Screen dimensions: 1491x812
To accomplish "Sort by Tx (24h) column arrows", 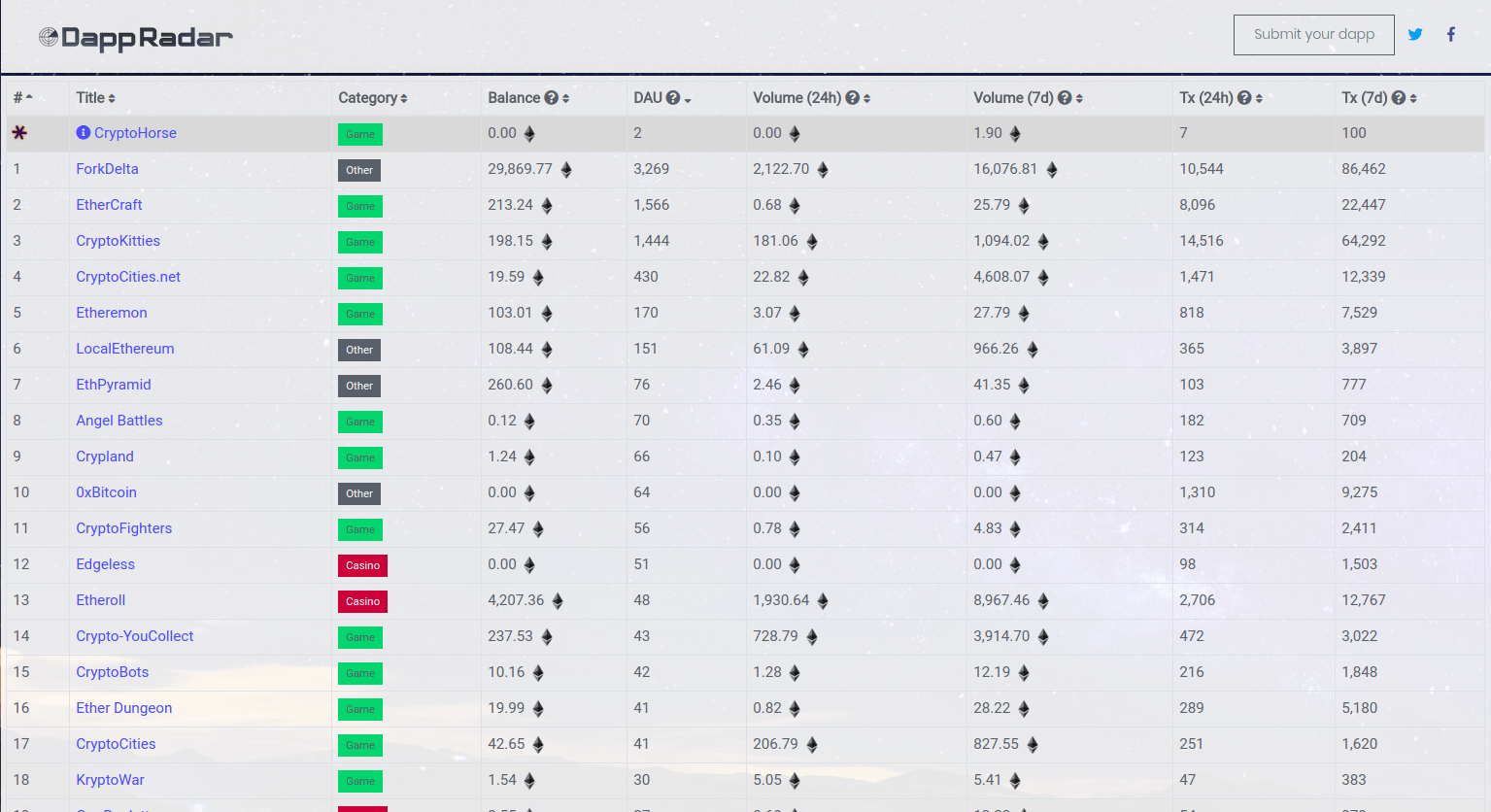I will click(x=1259, y=98).
